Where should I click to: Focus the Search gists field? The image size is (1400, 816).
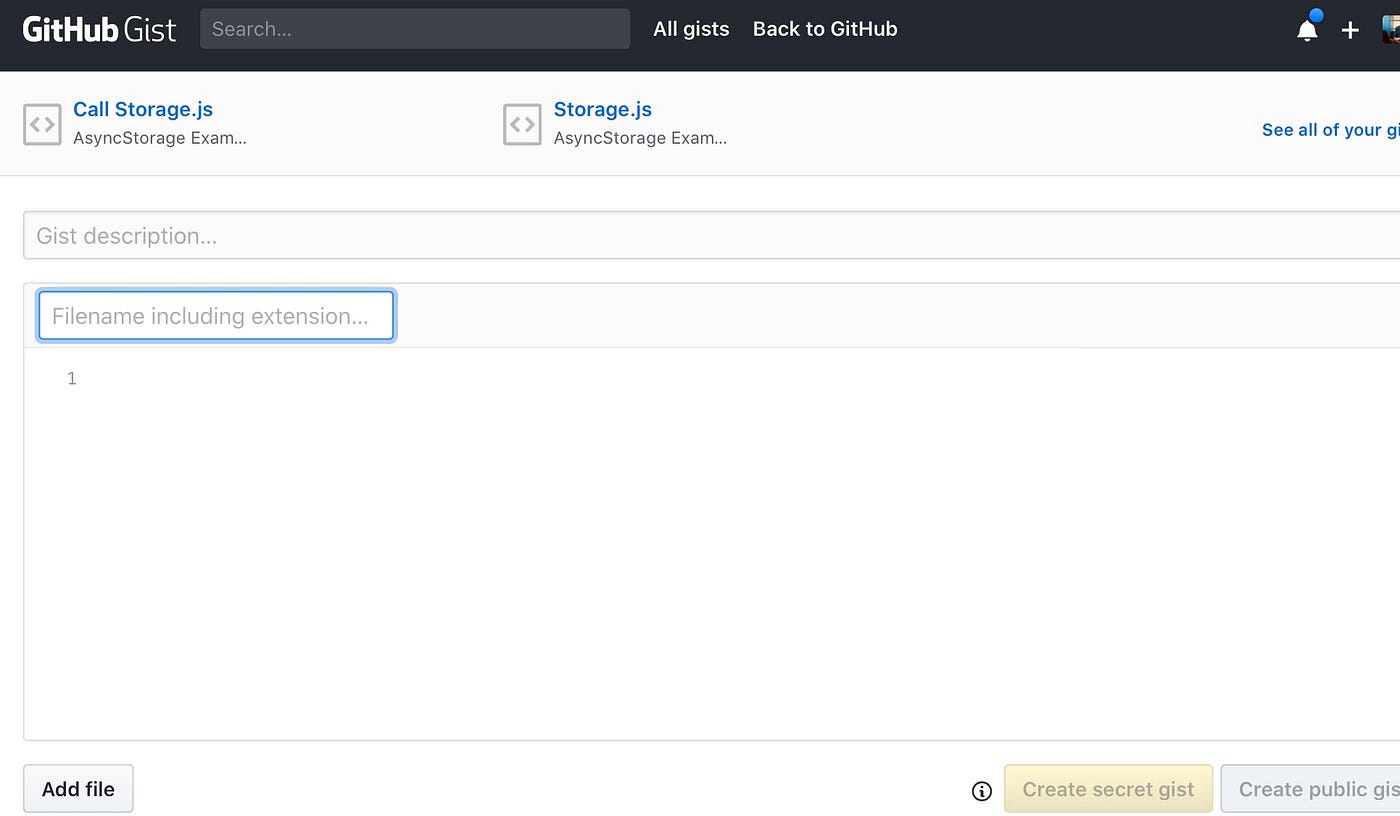pyautogui.click(x=415, y=29)
